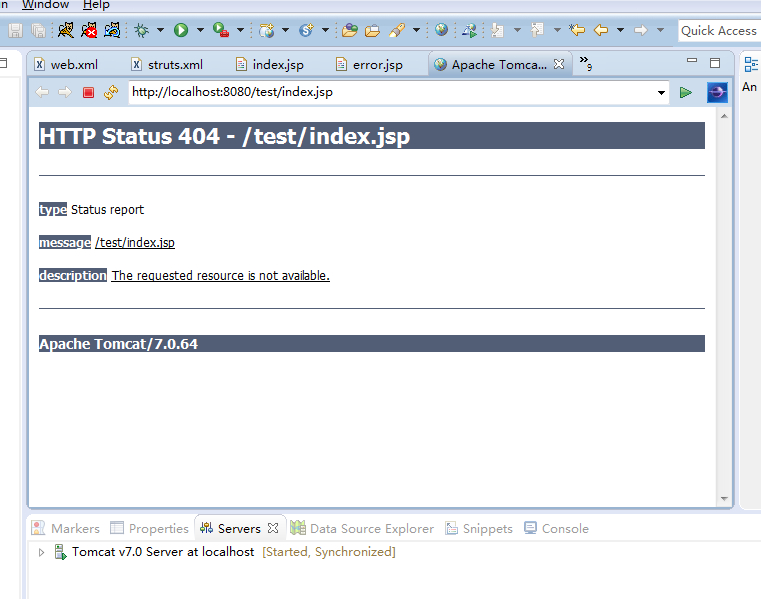
Task: Click the browser Back arrow
Action: [42, 92]
